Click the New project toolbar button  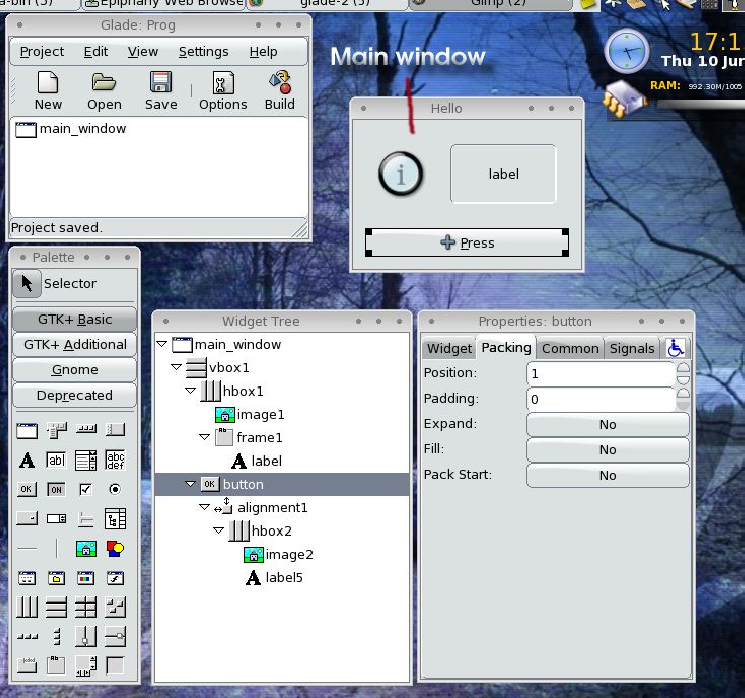point(48,91)
